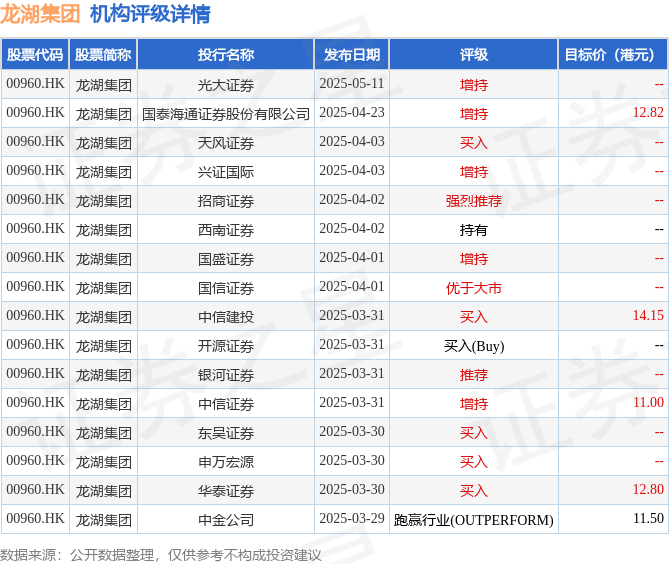The width and height of the screenshot is (669, 564).
Task: Select the 国泰海通证券股份有限公司 cell
Action: coord(226,114)
